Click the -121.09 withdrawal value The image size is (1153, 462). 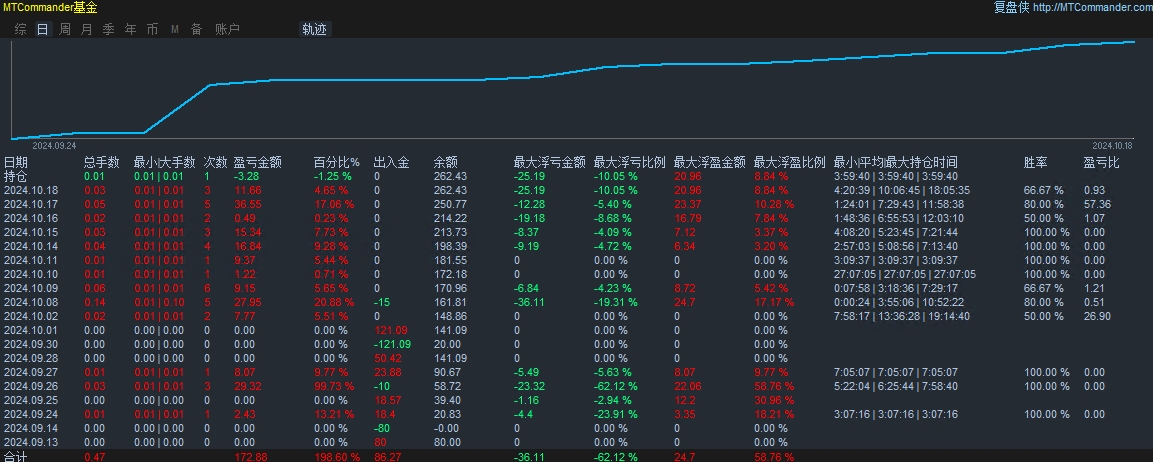click(392, 344)
